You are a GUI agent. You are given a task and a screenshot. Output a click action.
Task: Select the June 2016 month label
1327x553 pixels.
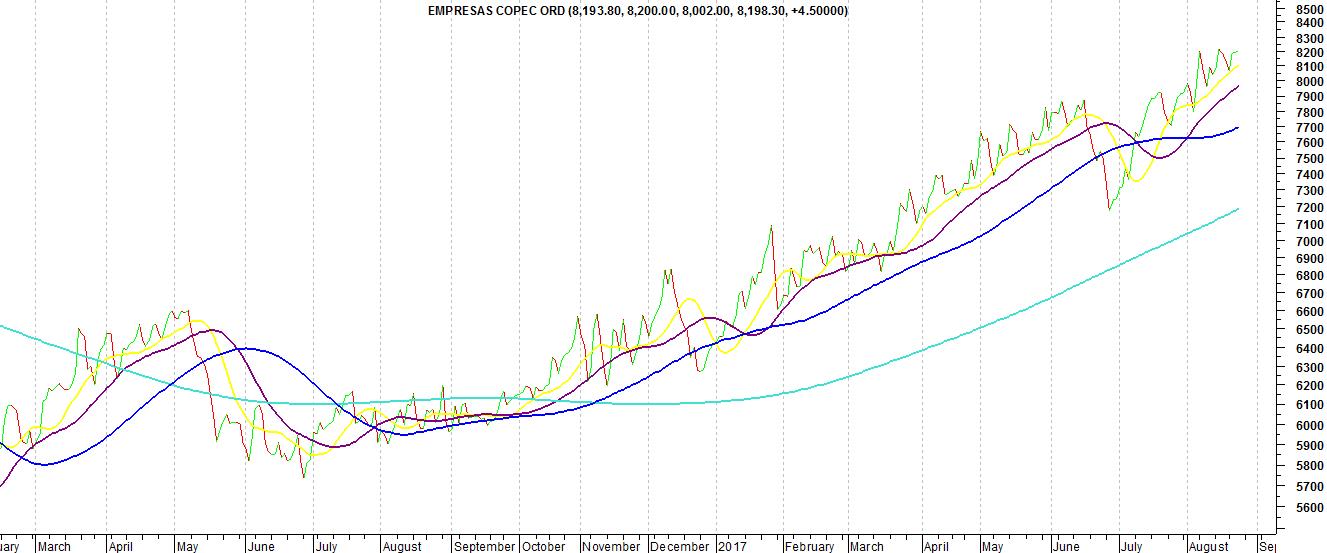260,547
